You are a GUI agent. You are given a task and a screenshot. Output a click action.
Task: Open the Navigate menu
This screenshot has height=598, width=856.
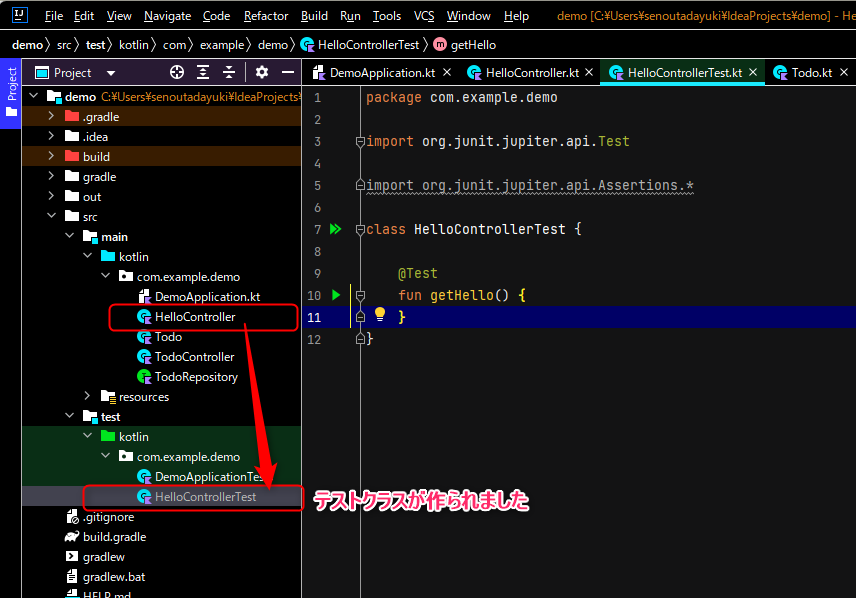[167, 16]
